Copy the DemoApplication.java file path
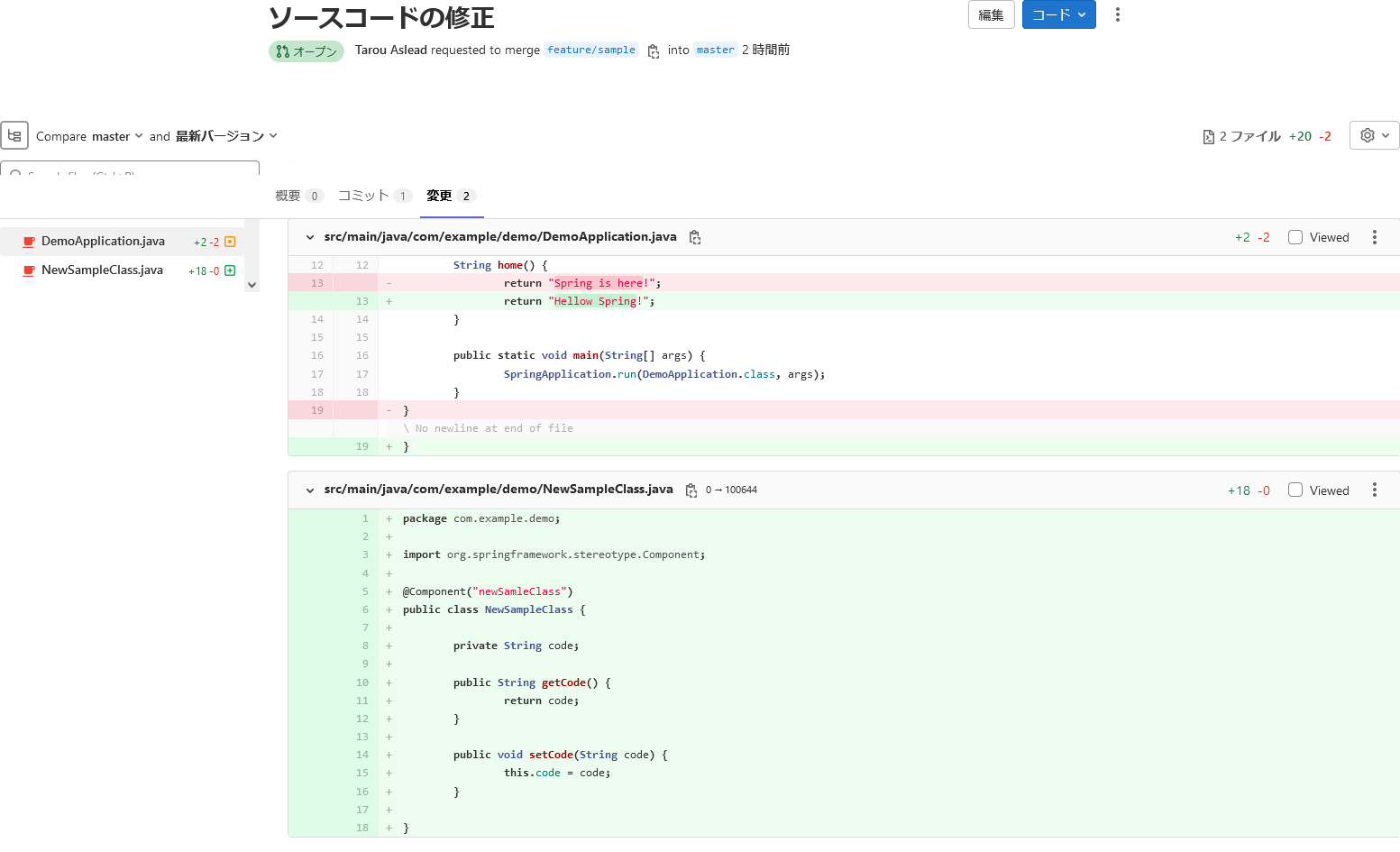The height and width of the screenshot is (852, 1400). 695,237
